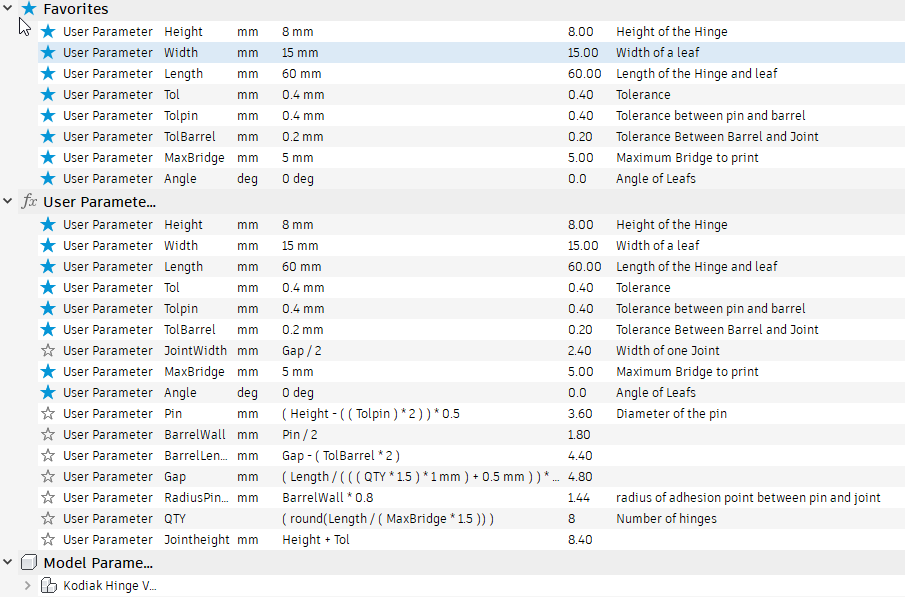Mark Jointheight parameter as favorite

(x=48, y=540)
